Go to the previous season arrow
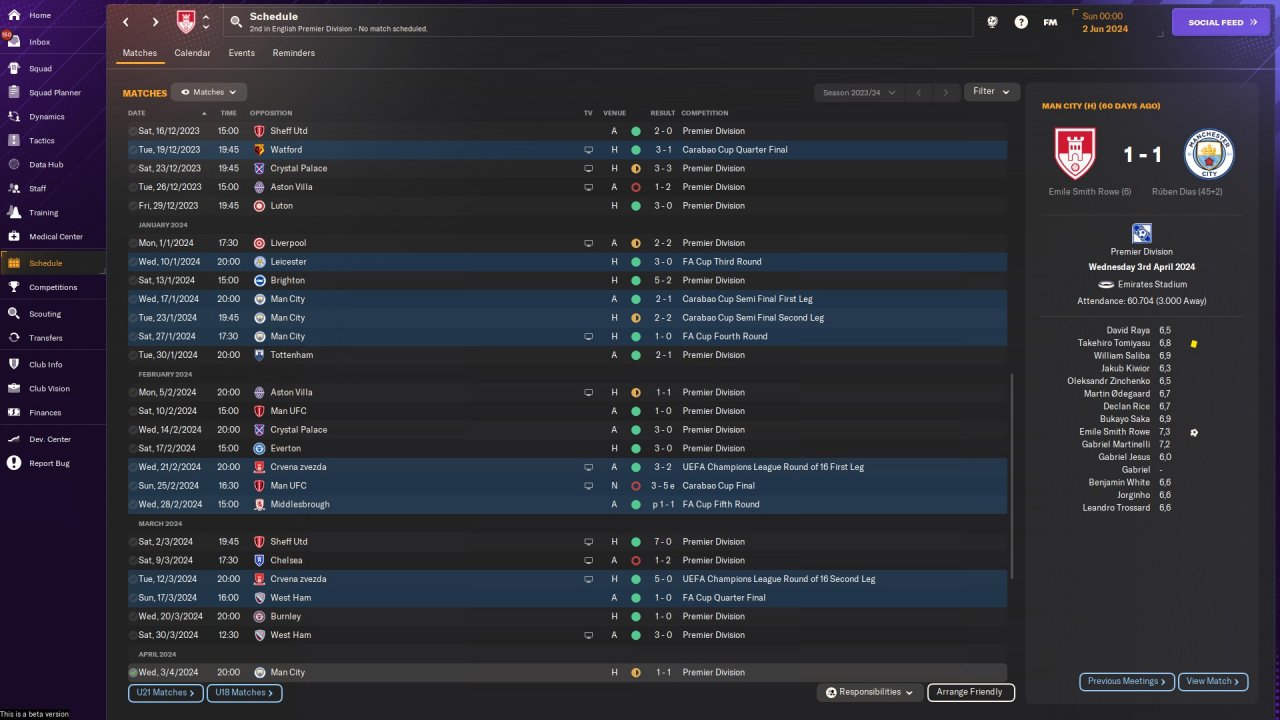Viewport: 1280px width, 720px height. click(919, 93)
